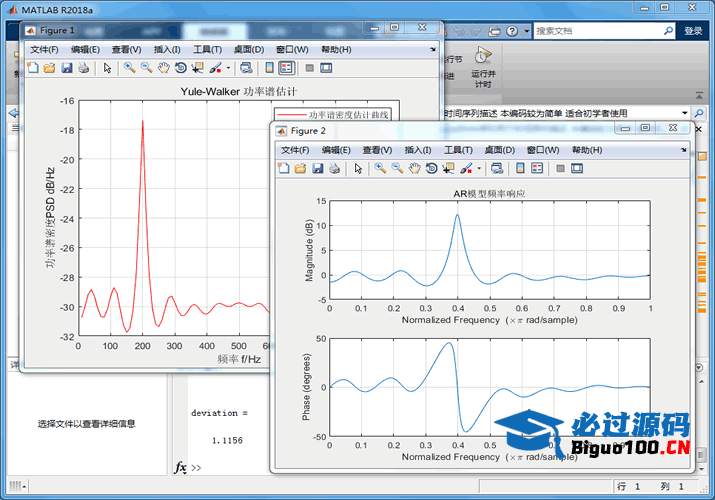Click magnifier icon in documentation search box
This screenshot has width=715, height=500.
(x=668, y=31)
